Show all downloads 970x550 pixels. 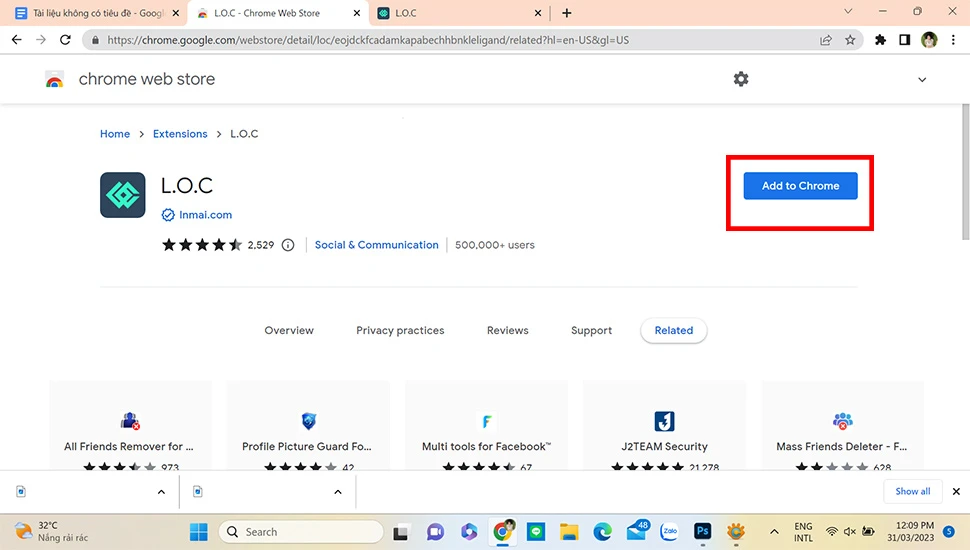[x=912, y=491]
